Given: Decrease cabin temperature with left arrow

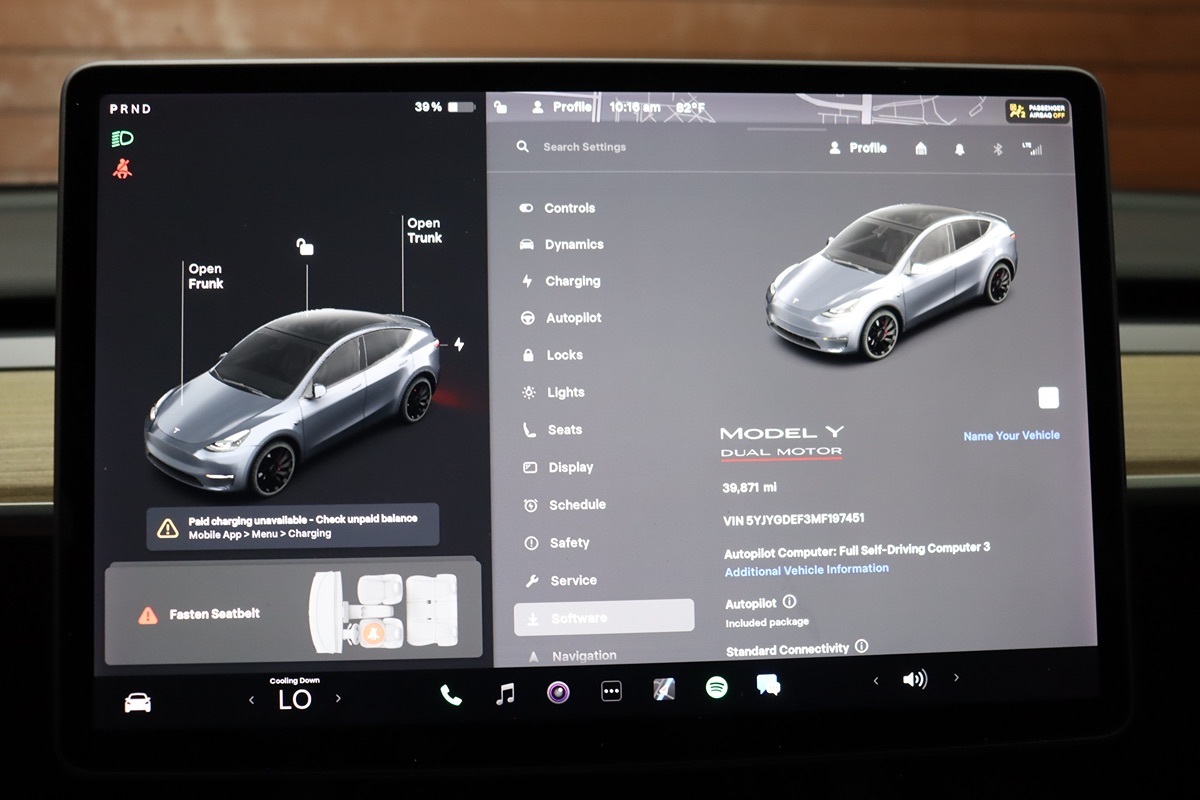Looking at the screenshot, I should click(x=251, y=700).
